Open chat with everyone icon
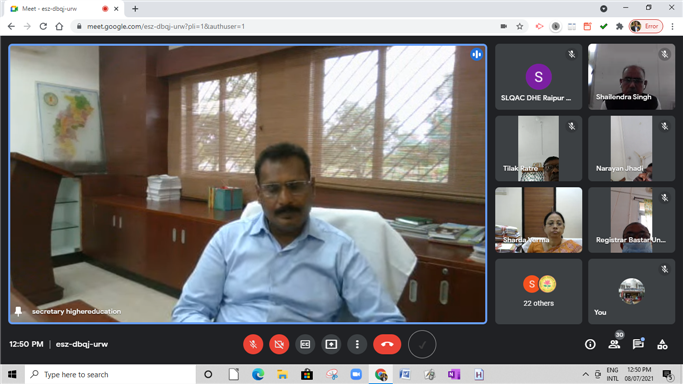 (638, 344)
